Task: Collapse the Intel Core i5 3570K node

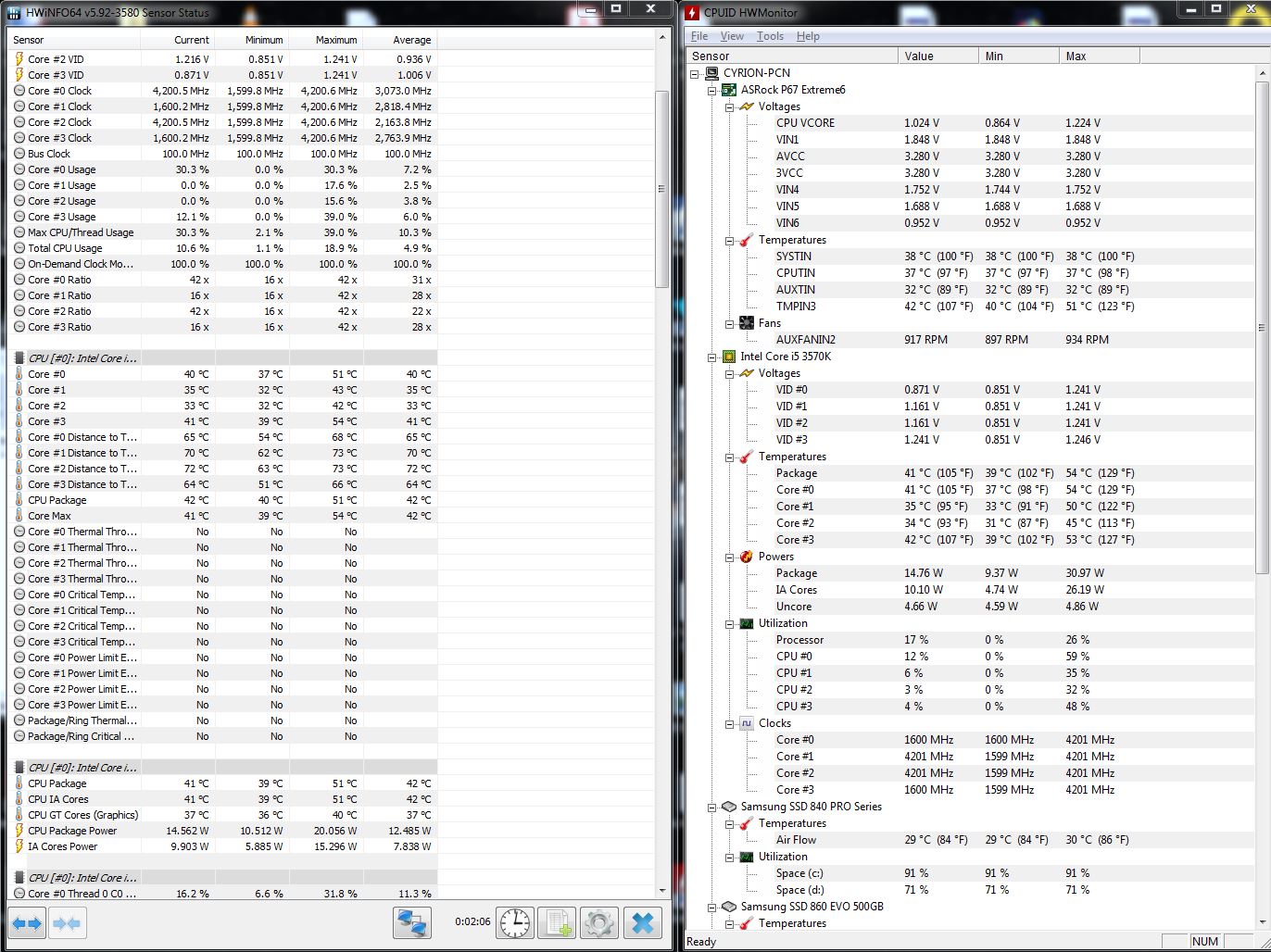Action: (712, 357)
